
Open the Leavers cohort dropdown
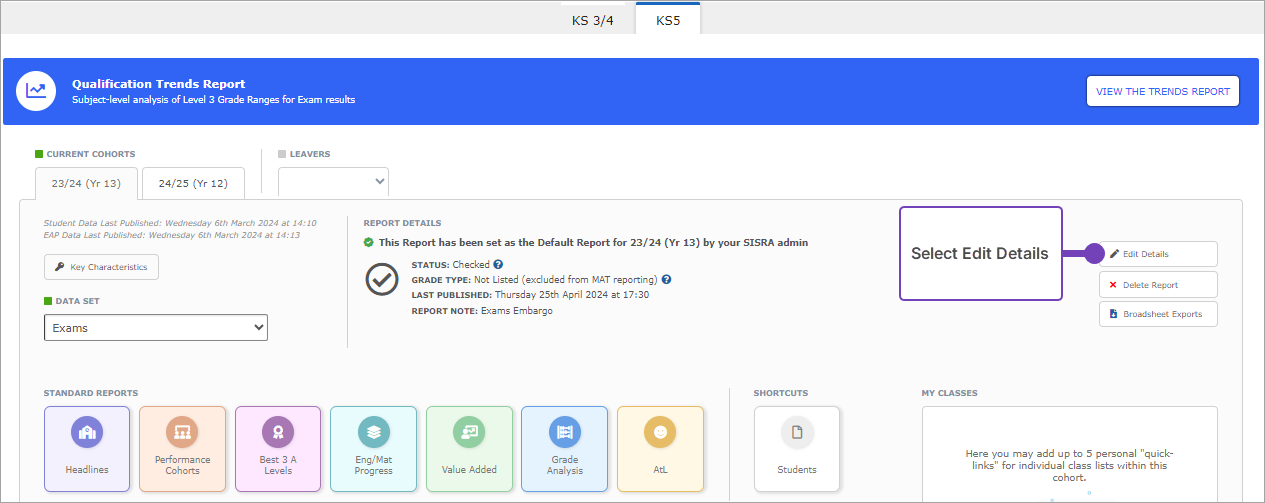click(333, 181)
